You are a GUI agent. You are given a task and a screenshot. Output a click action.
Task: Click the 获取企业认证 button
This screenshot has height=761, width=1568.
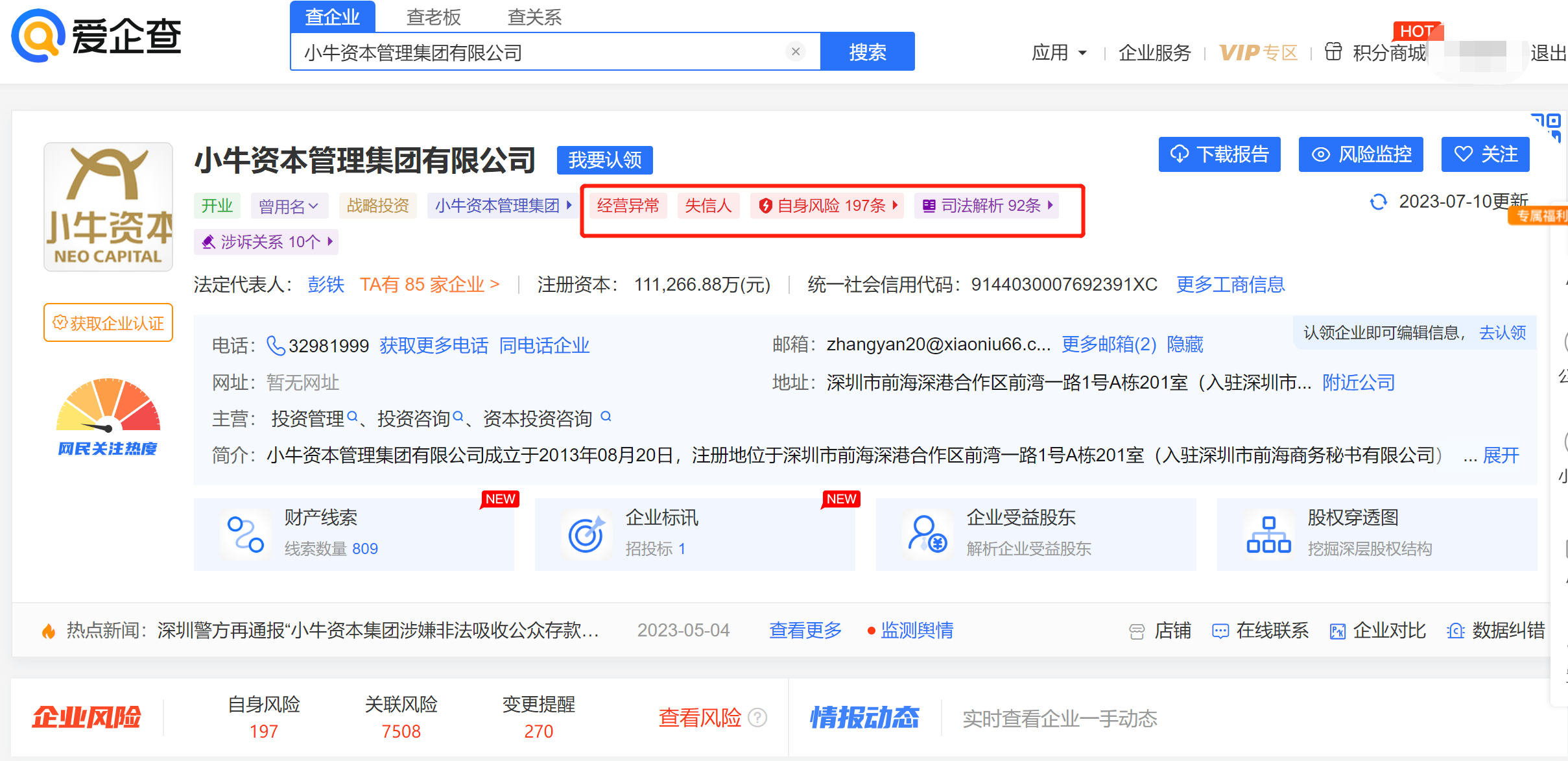coord(108,322)
